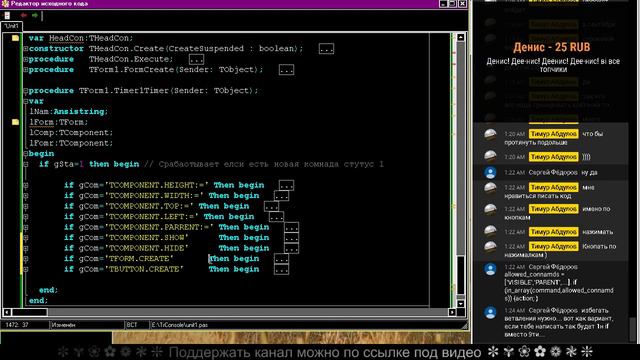Collapse the TForm1.Timer1Timer procedure fold marker

point(26,91)
